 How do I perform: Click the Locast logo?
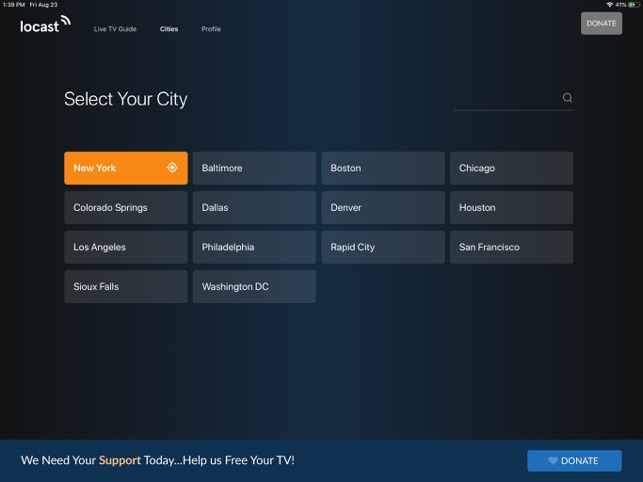click(x=45, y=24)
